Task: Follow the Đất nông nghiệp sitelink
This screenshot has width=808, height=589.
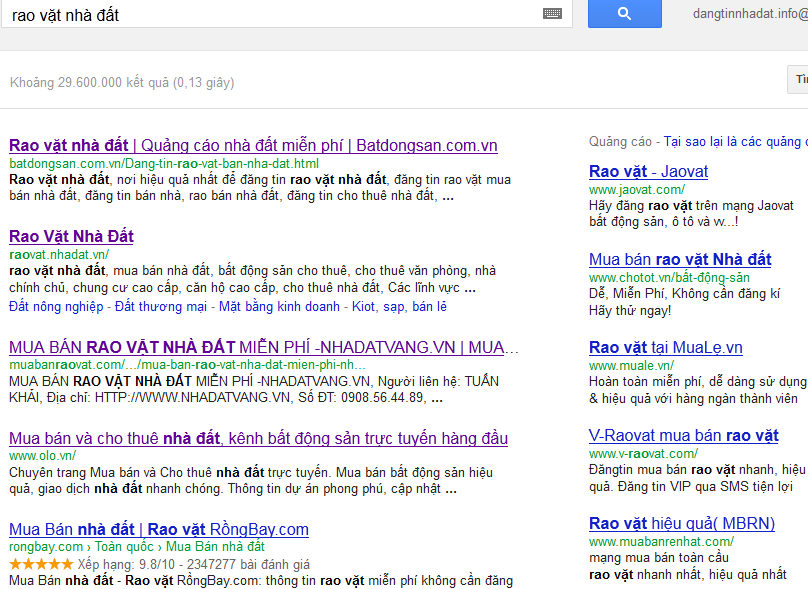Action: 55,306
